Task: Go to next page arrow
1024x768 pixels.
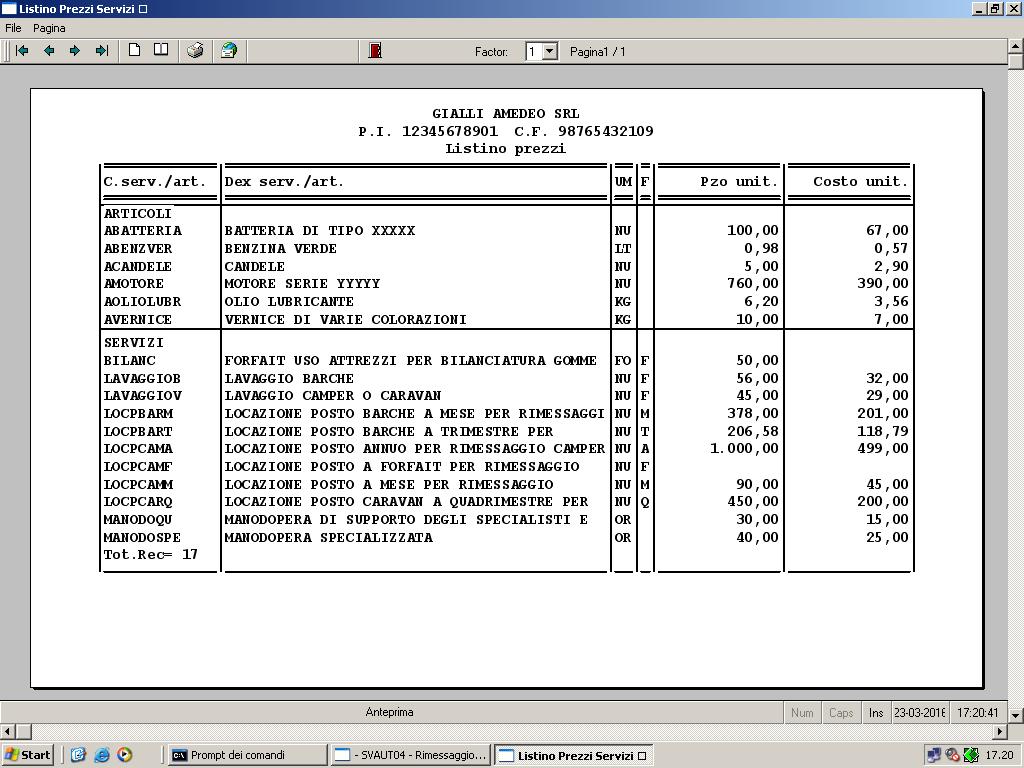Action: pyautogui.click(x=75, y=50)
